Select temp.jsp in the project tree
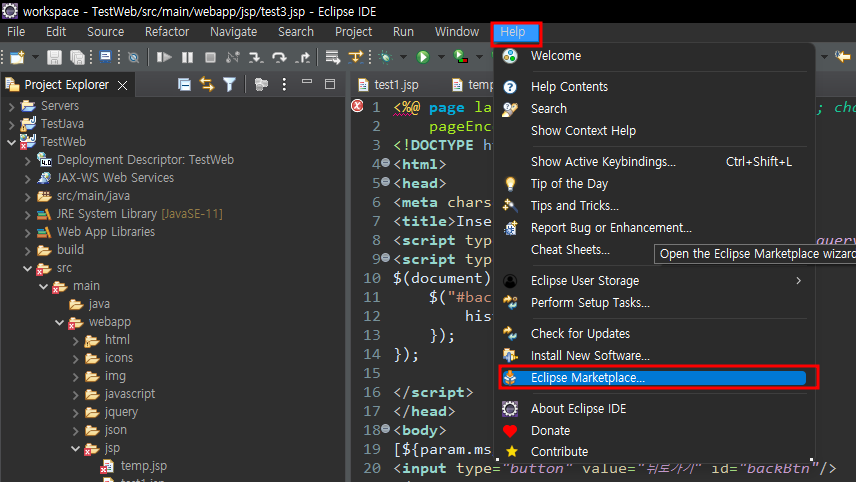The height and width of the screenshot is (482, 856). 144,466
